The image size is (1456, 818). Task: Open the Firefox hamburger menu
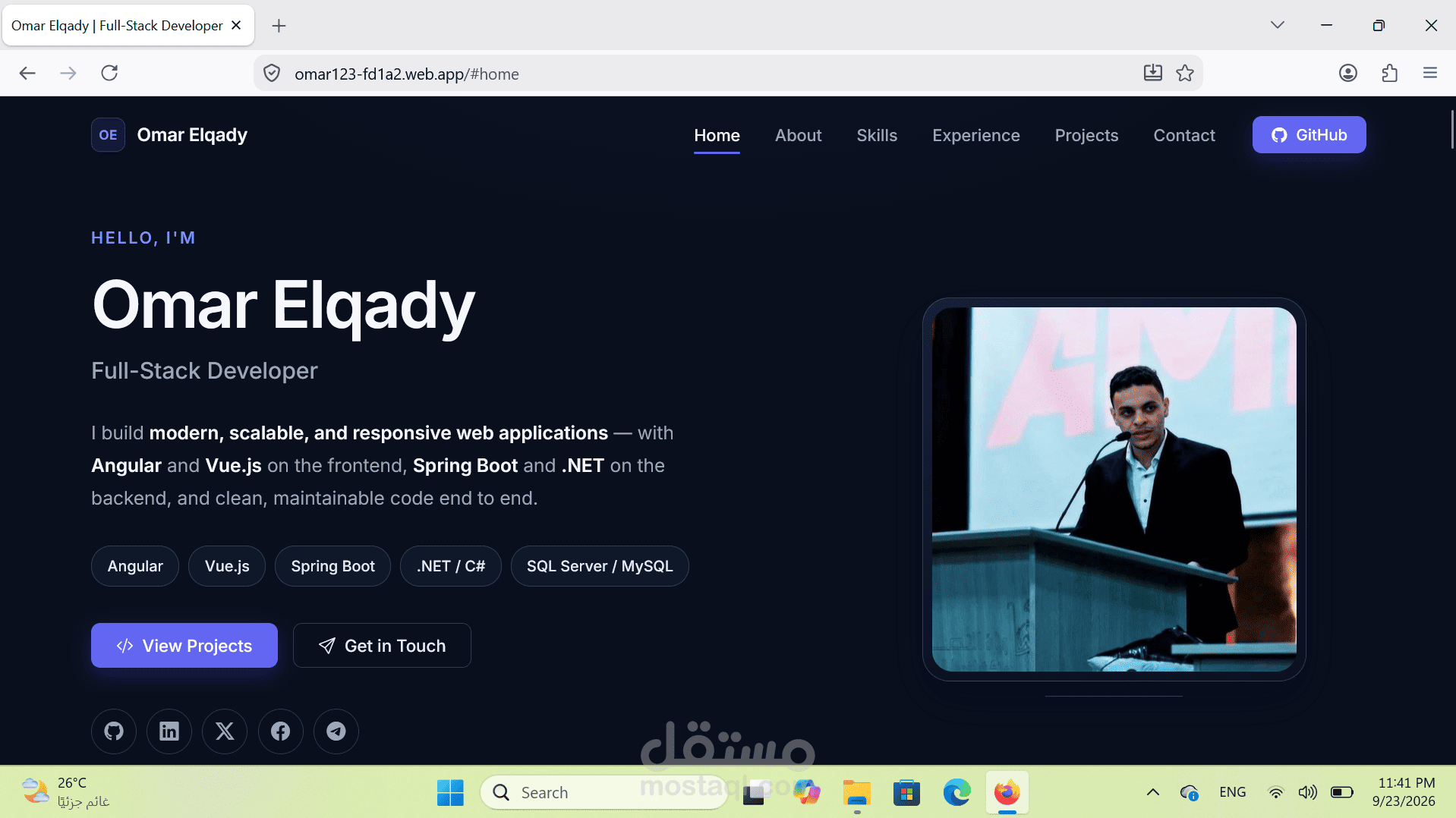tap(1430, 73)
